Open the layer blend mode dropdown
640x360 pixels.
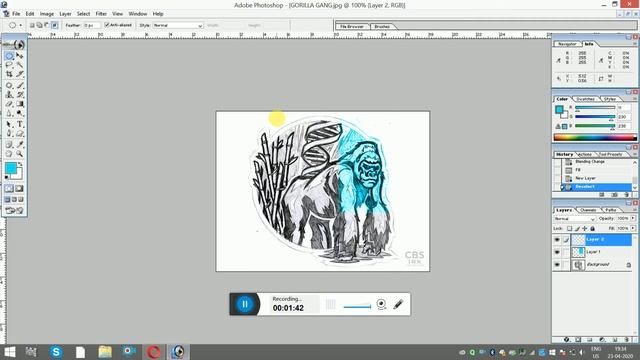pyautogui.click(x=575, y=219)
